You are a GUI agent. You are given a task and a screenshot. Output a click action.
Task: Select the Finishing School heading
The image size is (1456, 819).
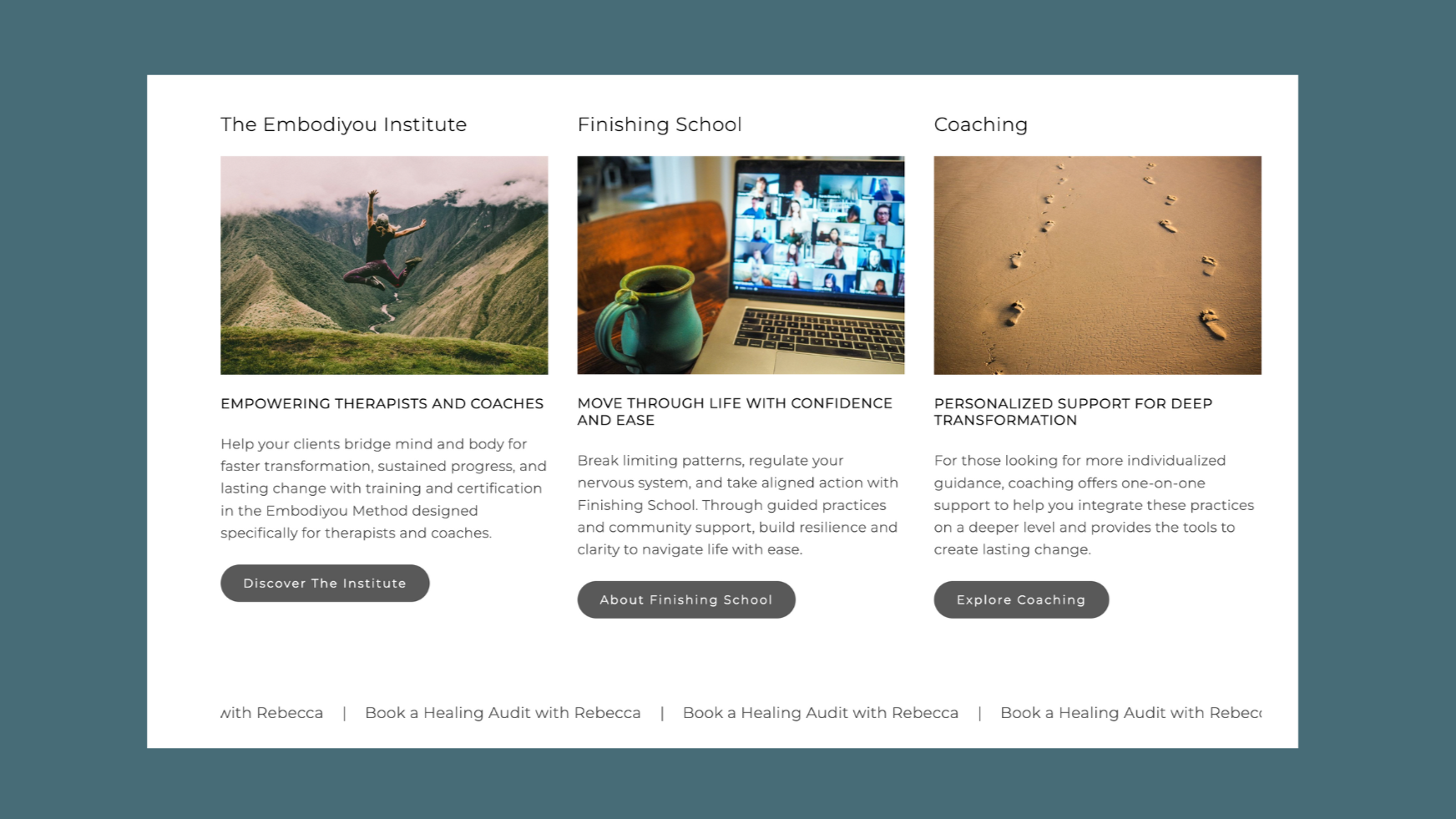(x=660, y=124)
